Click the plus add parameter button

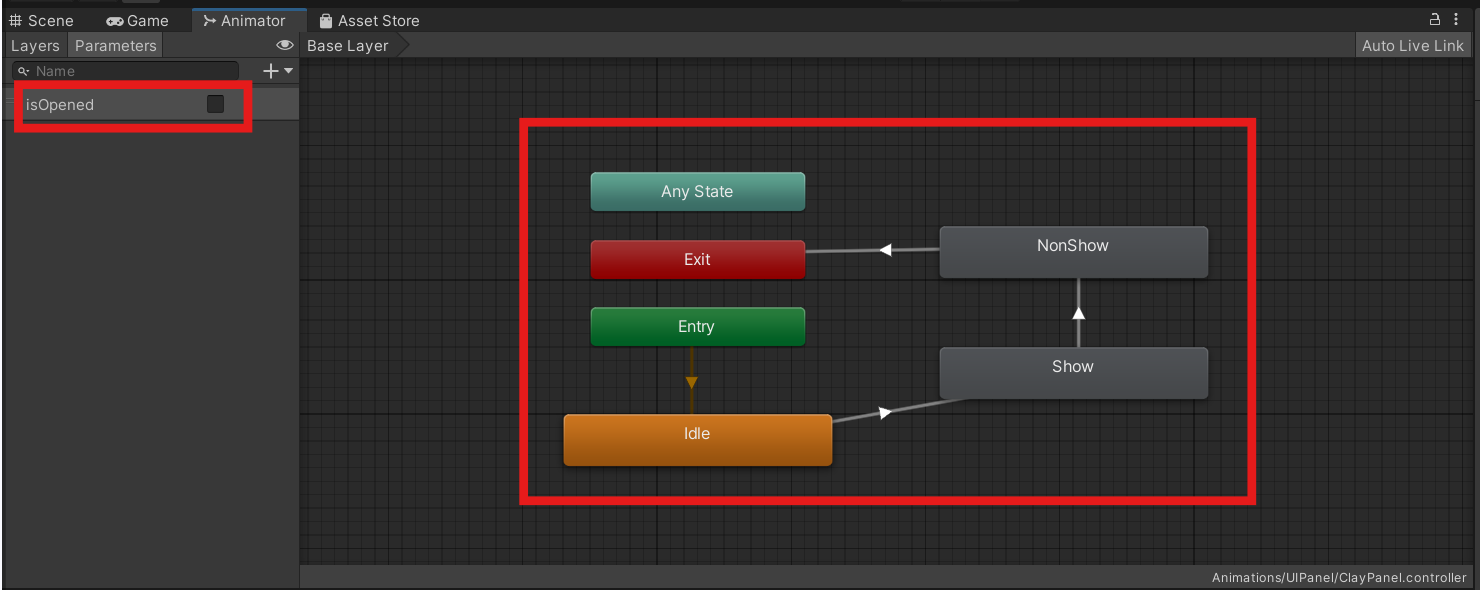pyautogui.click(x=269, y=71)
